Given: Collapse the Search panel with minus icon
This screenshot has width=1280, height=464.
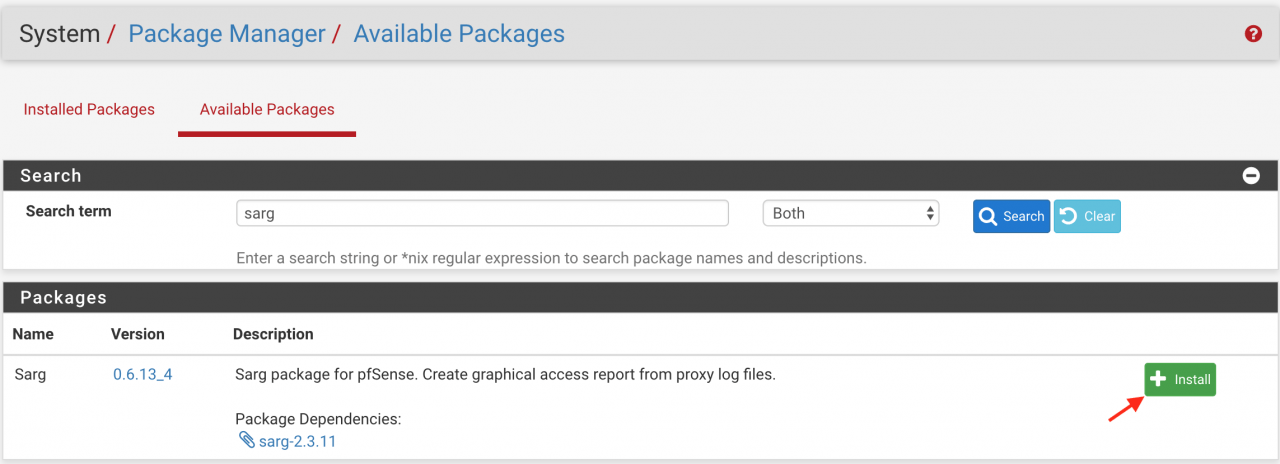Looking at the screenshot, I should 1251,176.
